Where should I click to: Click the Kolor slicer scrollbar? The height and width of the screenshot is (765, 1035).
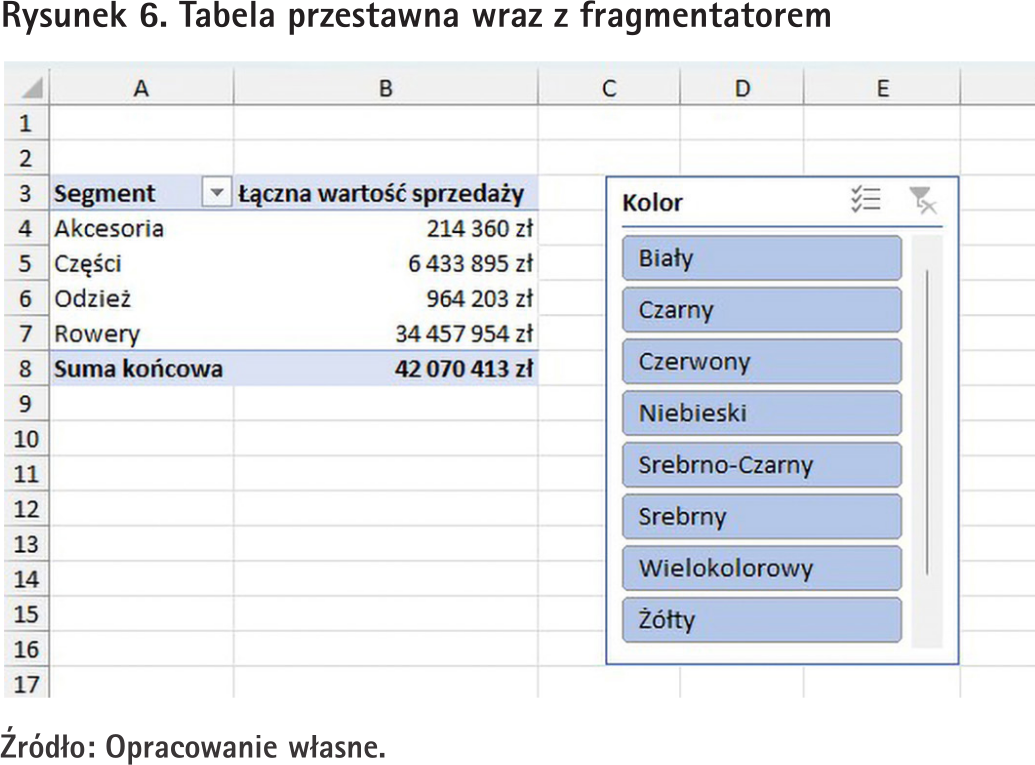(x=928, y=420)
